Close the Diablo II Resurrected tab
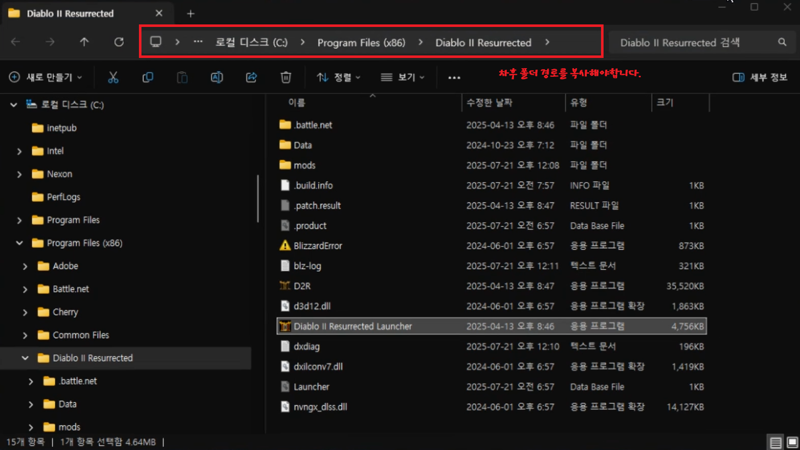The image size is (800, 450). [x=159, y=13]
